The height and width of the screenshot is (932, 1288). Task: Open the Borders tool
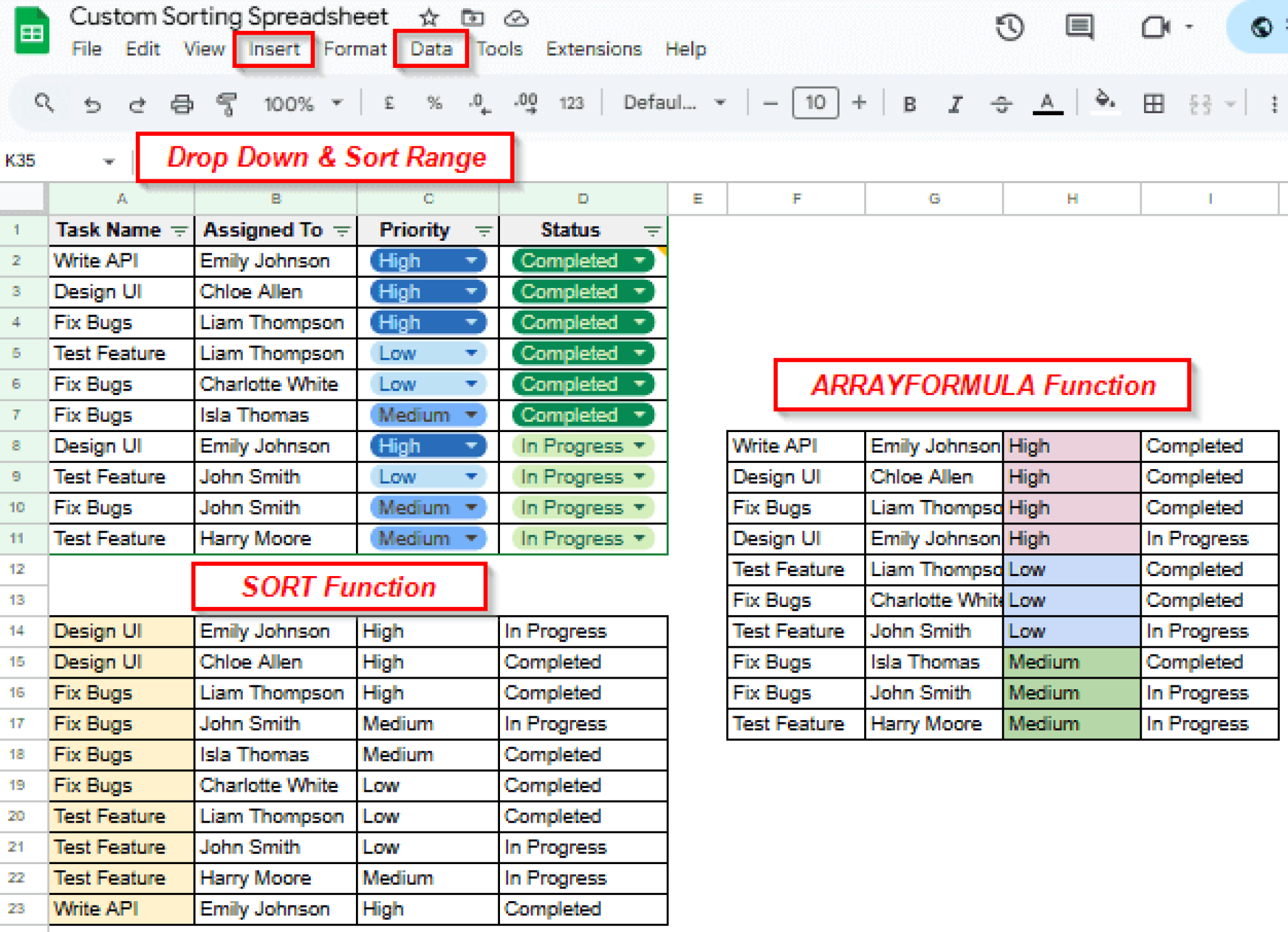[1153, 104]
